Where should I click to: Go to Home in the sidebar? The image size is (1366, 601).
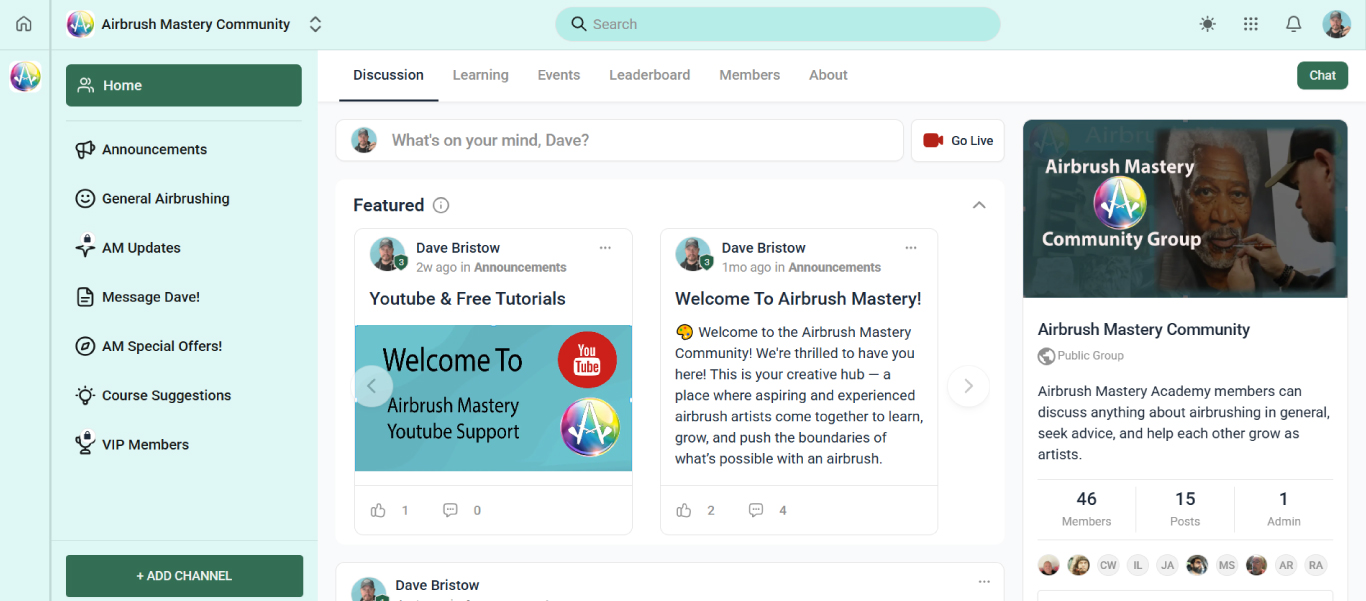pos(184,85)
